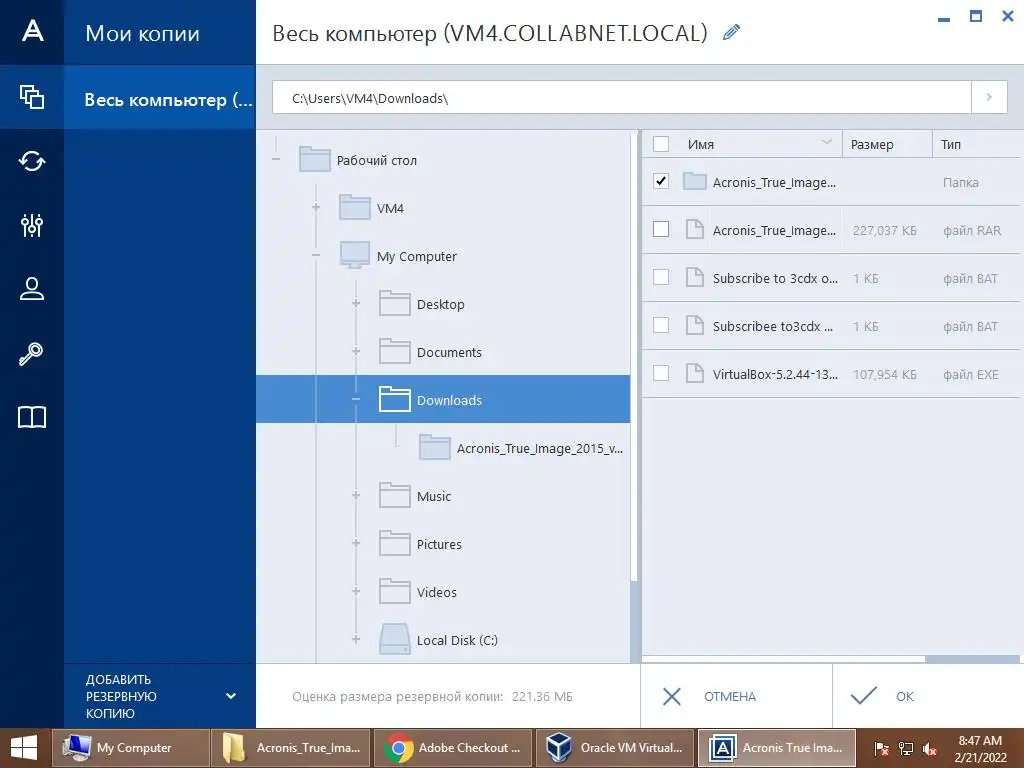Click the Рабочий стол folder icon
The width and height of the screenshot is (1024, 768).
pos(314,159)
